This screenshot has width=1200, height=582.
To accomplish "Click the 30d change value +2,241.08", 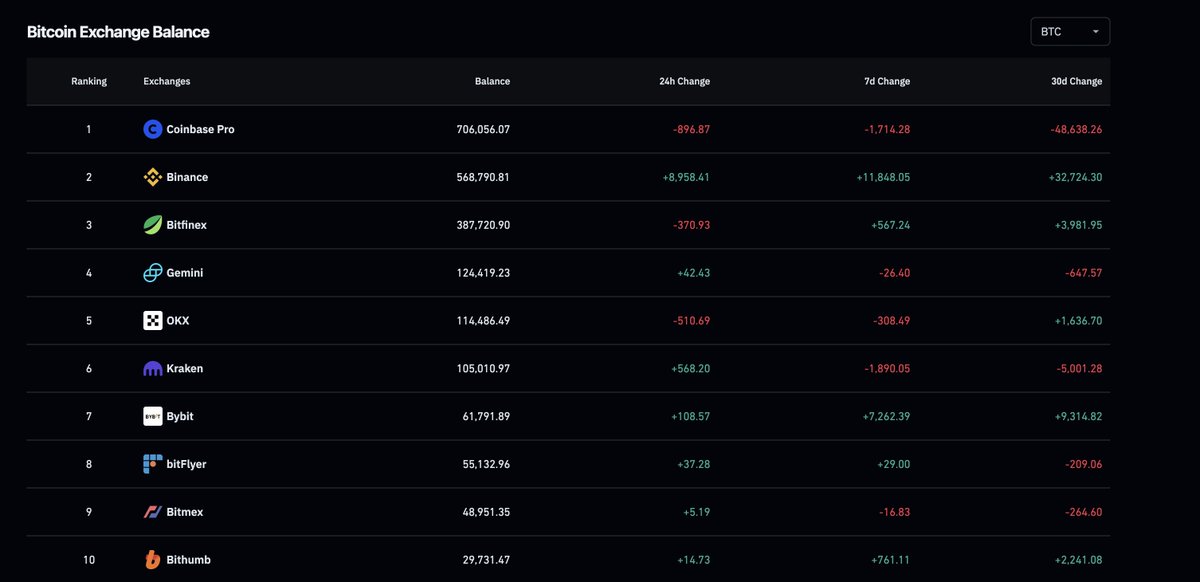I will click(1078, 560).
